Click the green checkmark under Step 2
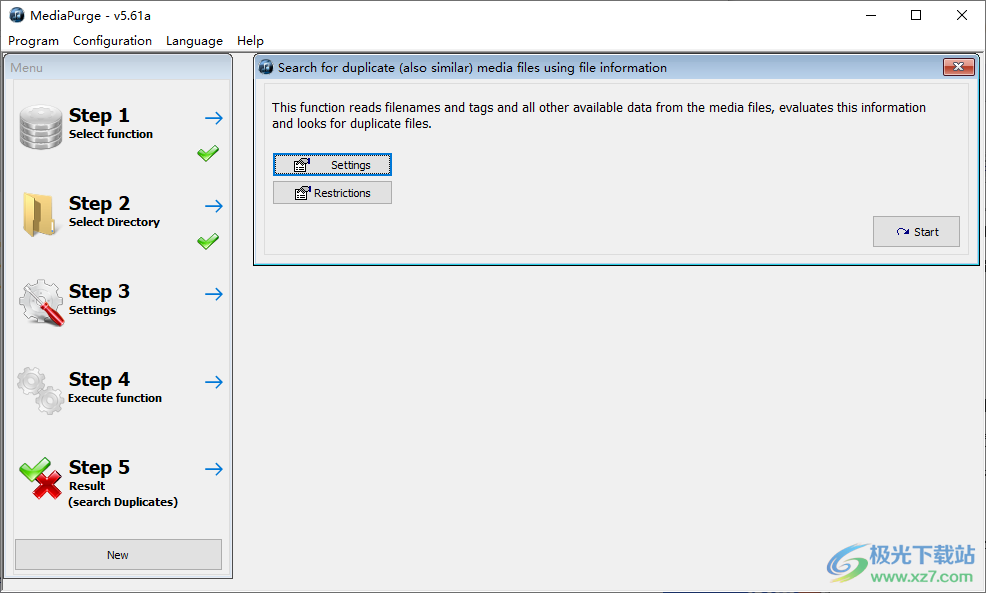This screenshot has height=593, width=986. (208, 241)
